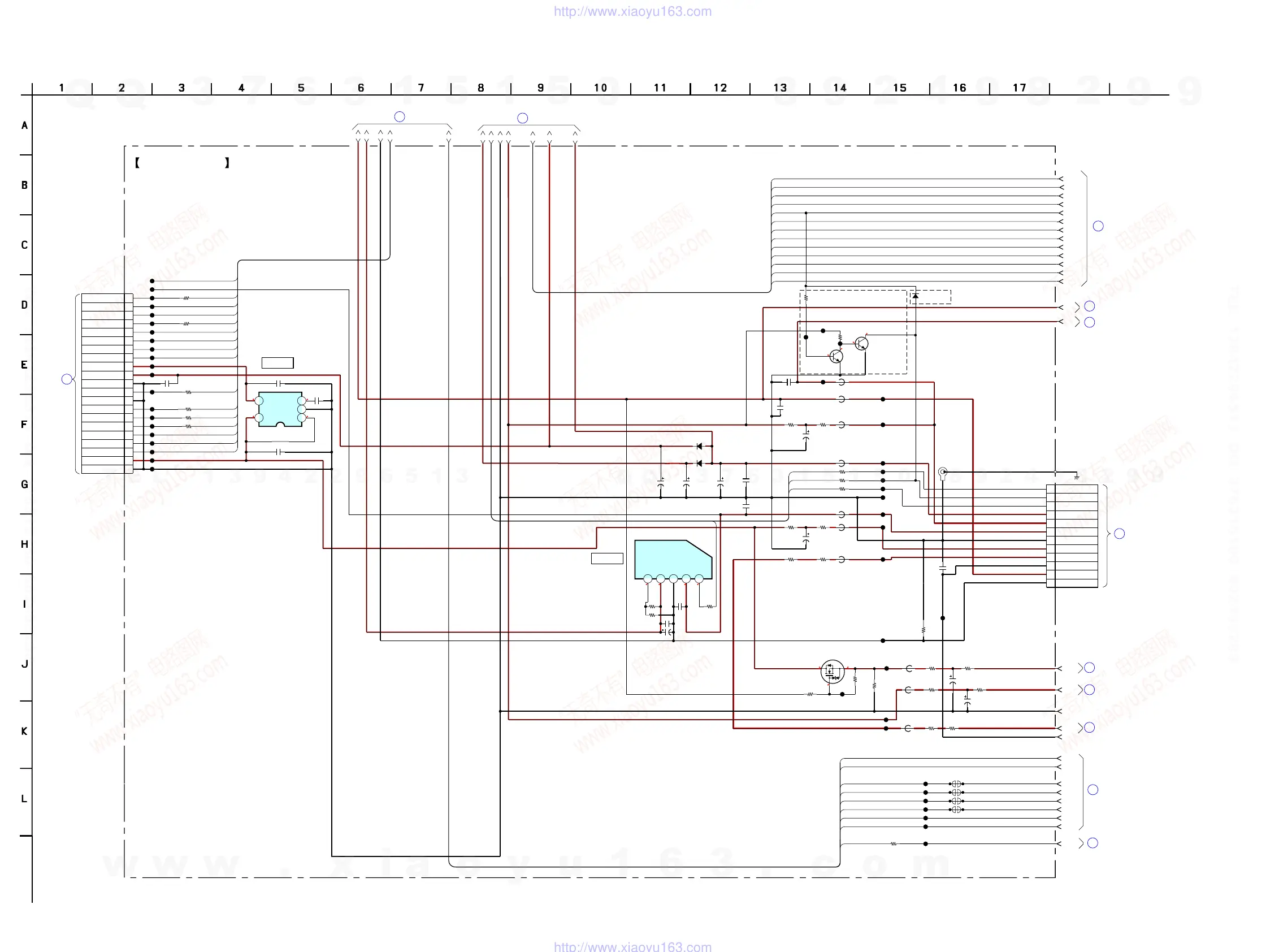Click the ground lug terminal symbol near column 16
Image resolution: width=1266 pixels, height=952 pixels.
(943, 472)
